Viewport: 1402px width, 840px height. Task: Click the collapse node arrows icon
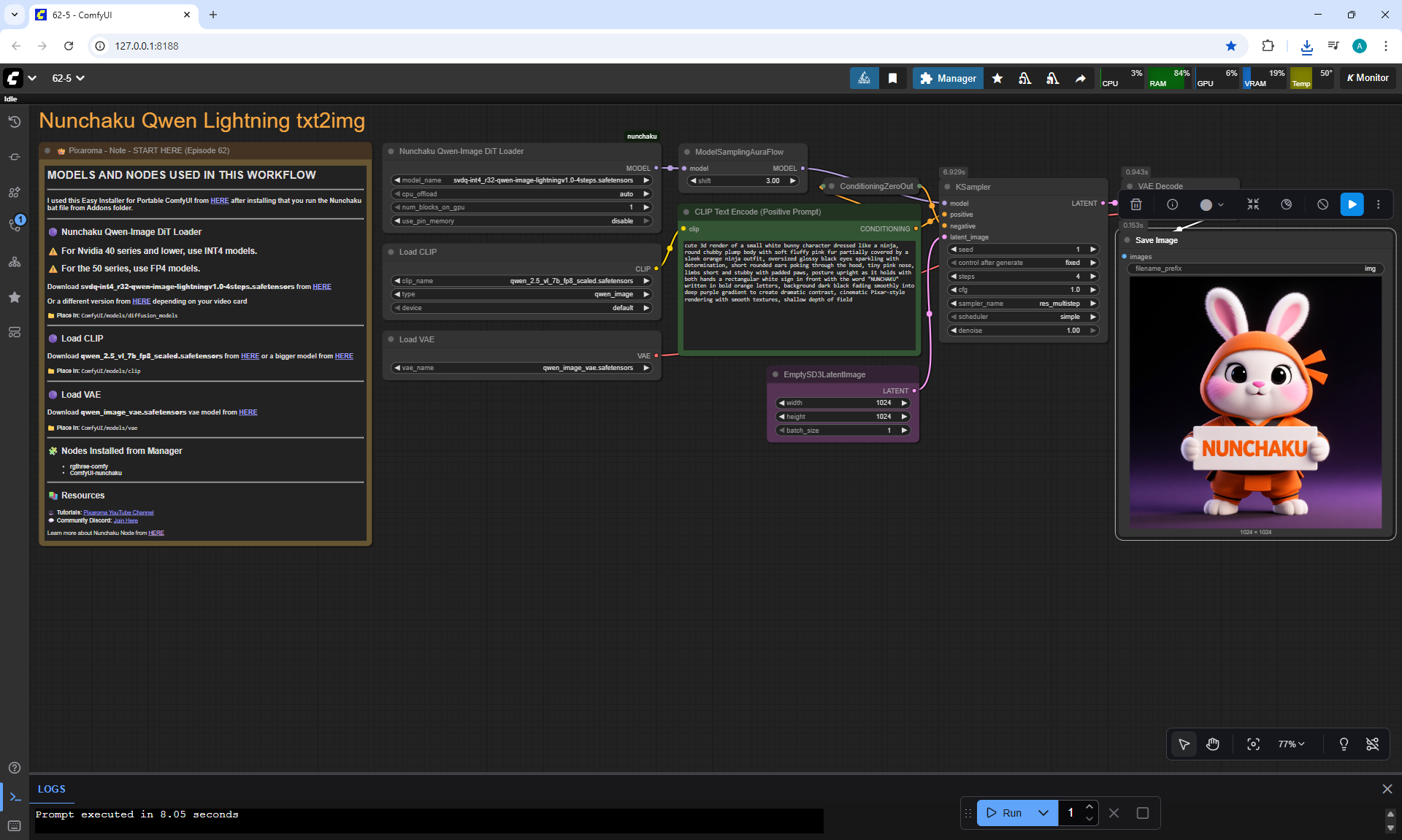[1253, 205]
